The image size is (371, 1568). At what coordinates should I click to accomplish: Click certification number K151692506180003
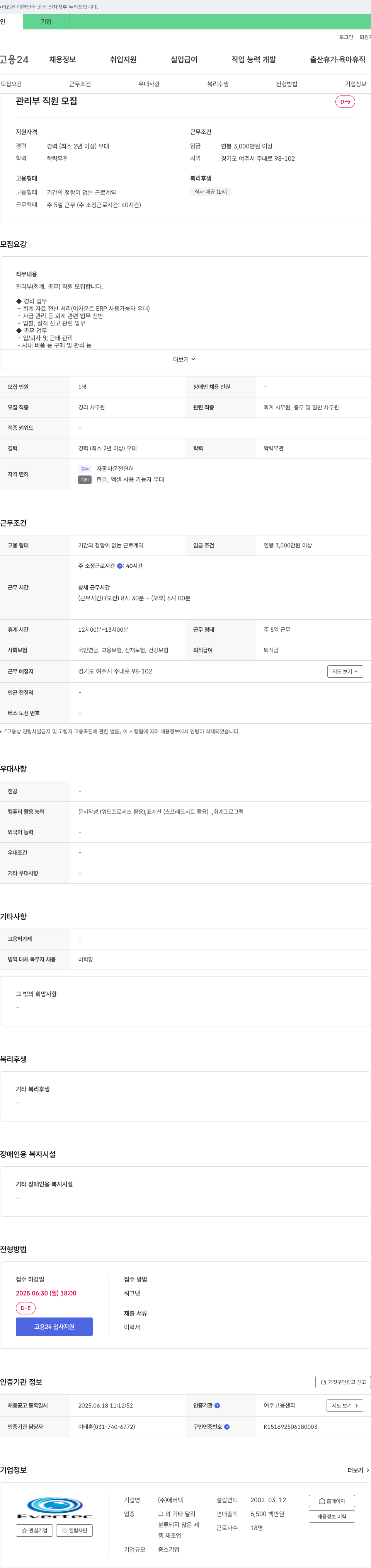290,1427
